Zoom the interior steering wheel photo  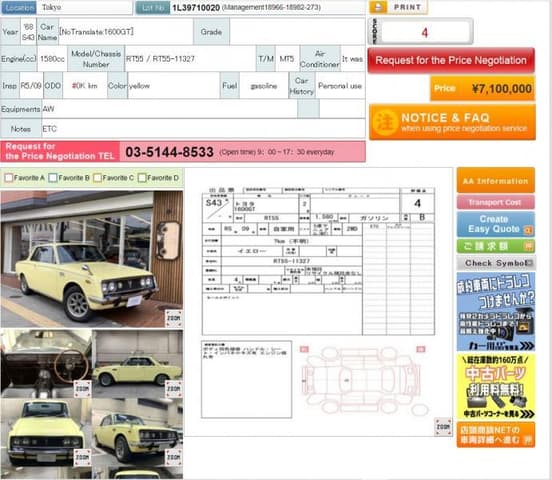click(x=82, y=389)
